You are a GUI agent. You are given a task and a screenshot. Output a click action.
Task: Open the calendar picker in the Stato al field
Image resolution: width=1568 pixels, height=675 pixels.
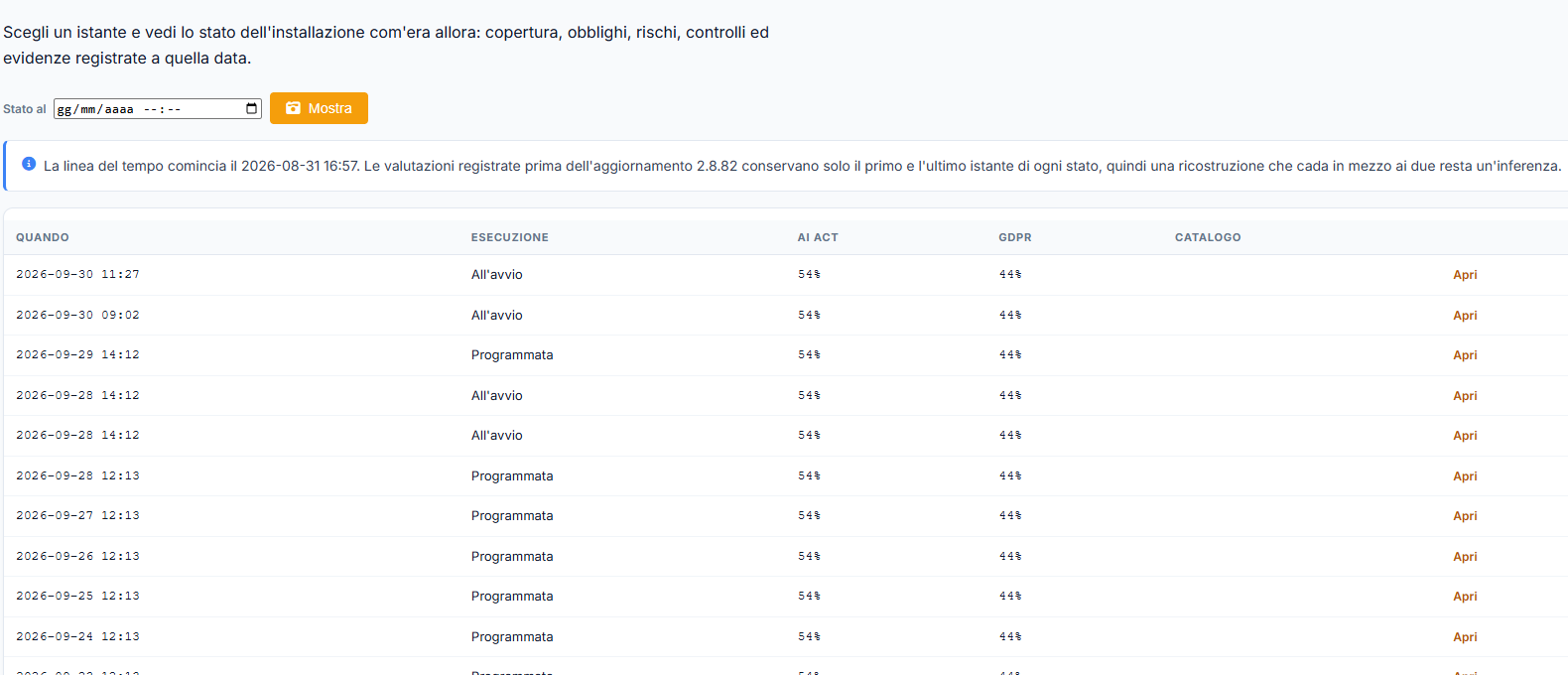251,108
